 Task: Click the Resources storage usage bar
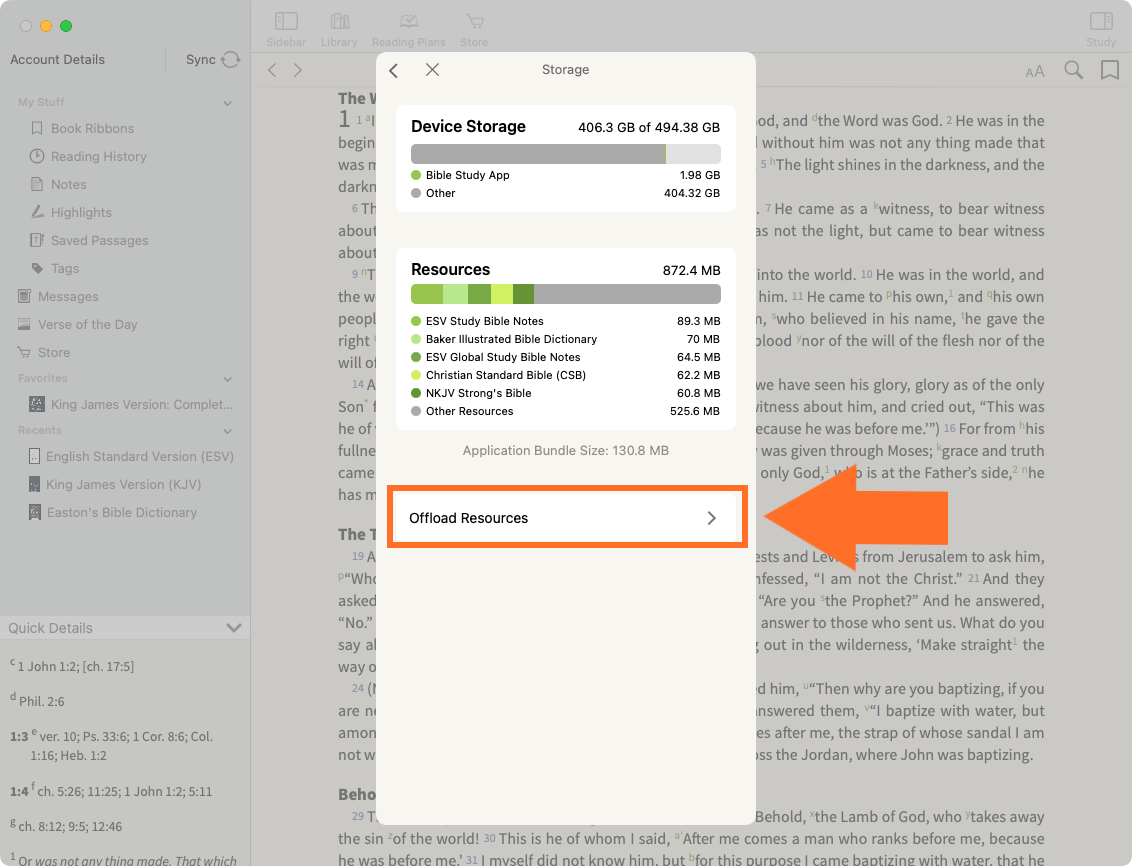pos(565,294)
